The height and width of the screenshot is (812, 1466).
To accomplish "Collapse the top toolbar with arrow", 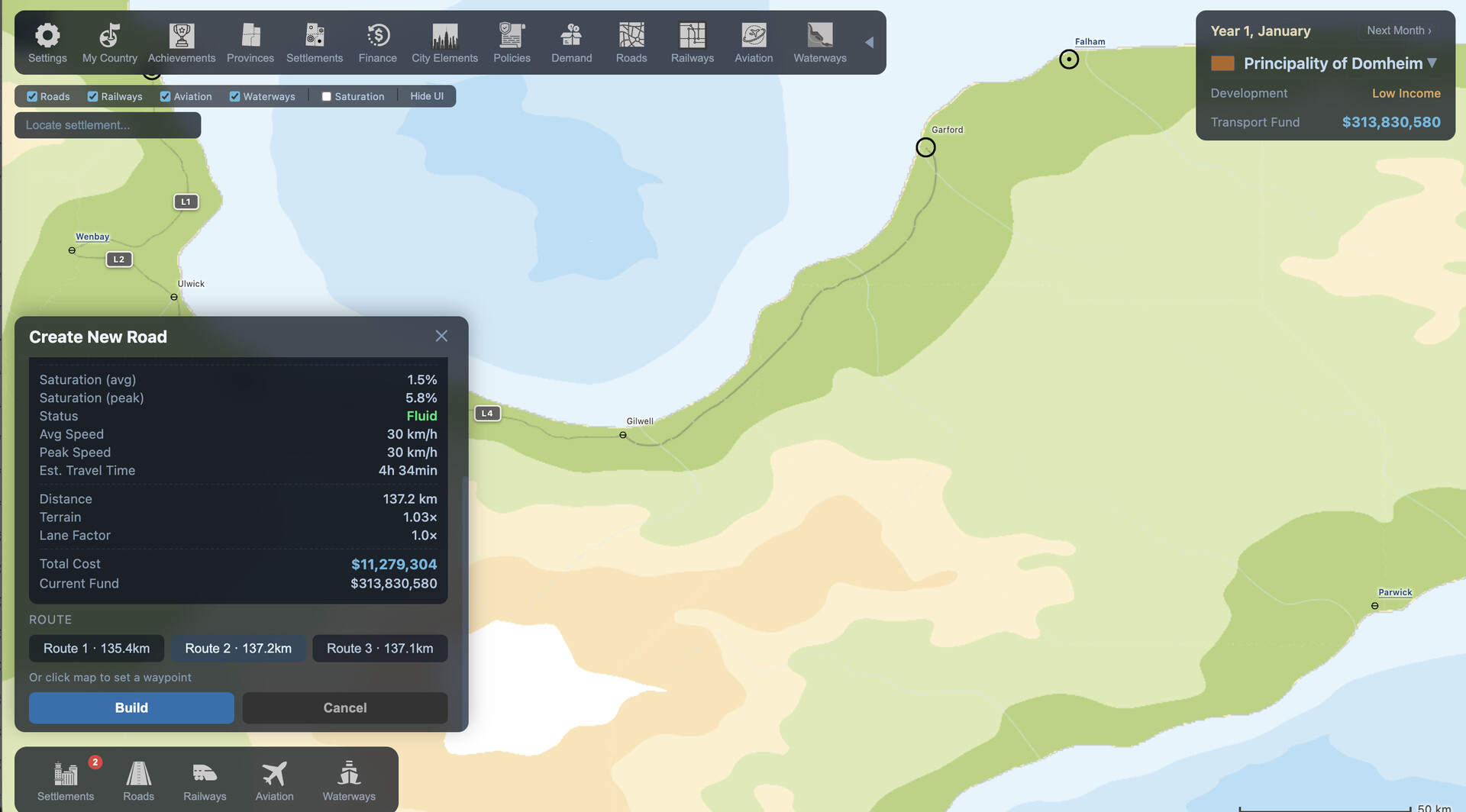I will tap(869, 43).
